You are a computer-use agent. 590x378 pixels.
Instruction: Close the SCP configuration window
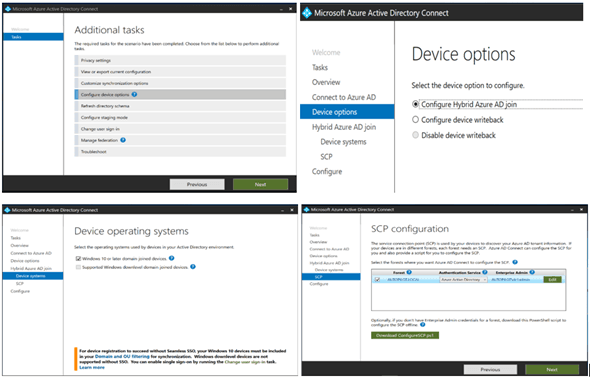point(582,209)
